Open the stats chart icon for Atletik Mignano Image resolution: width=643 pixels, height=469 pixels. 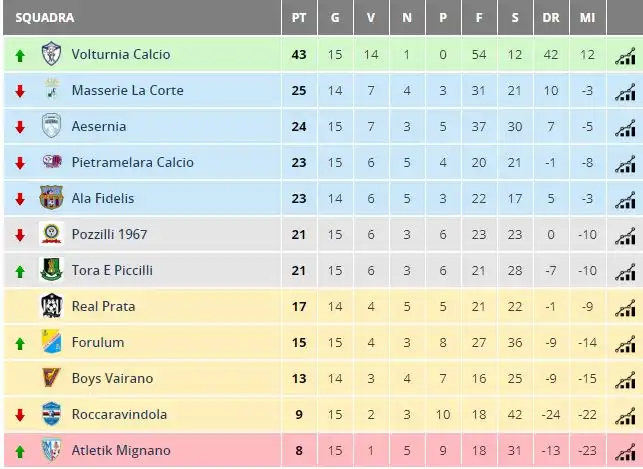(x=625, y=453)
